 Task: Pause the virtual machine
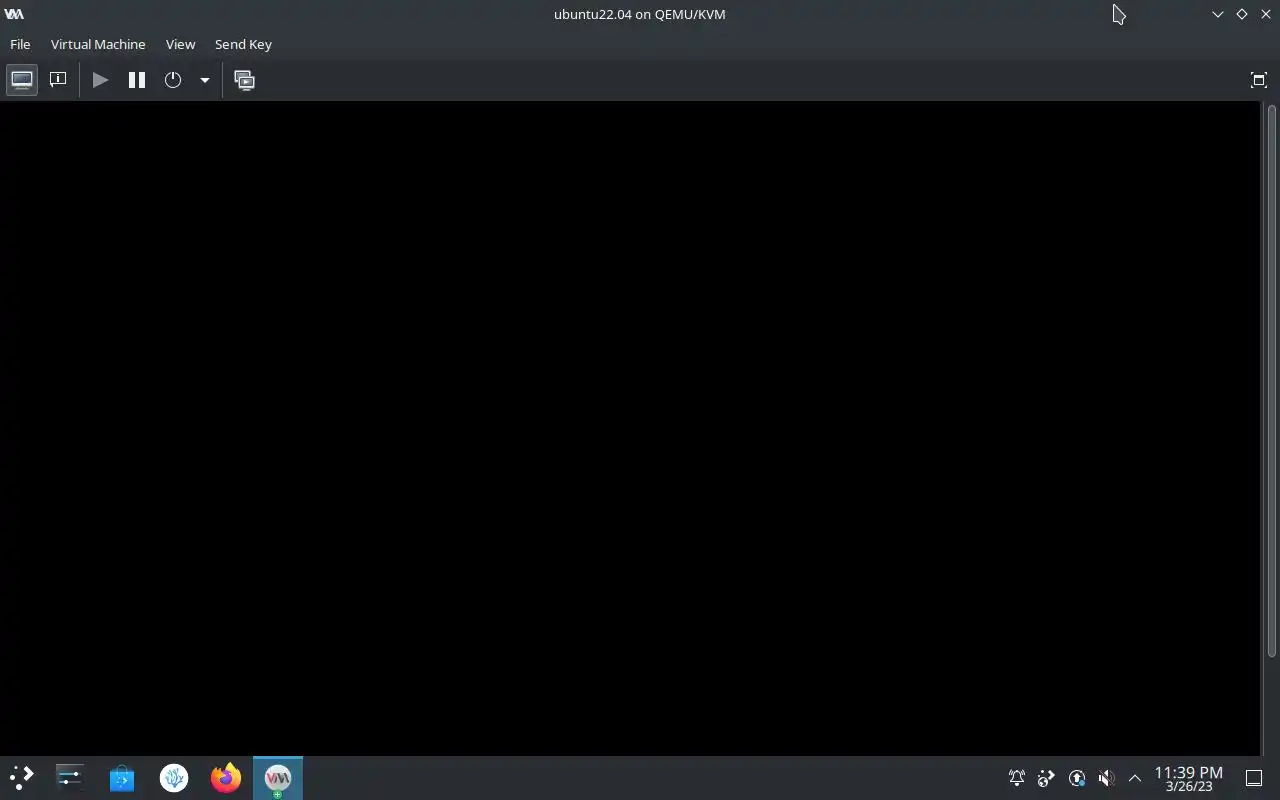coord(137,80)
